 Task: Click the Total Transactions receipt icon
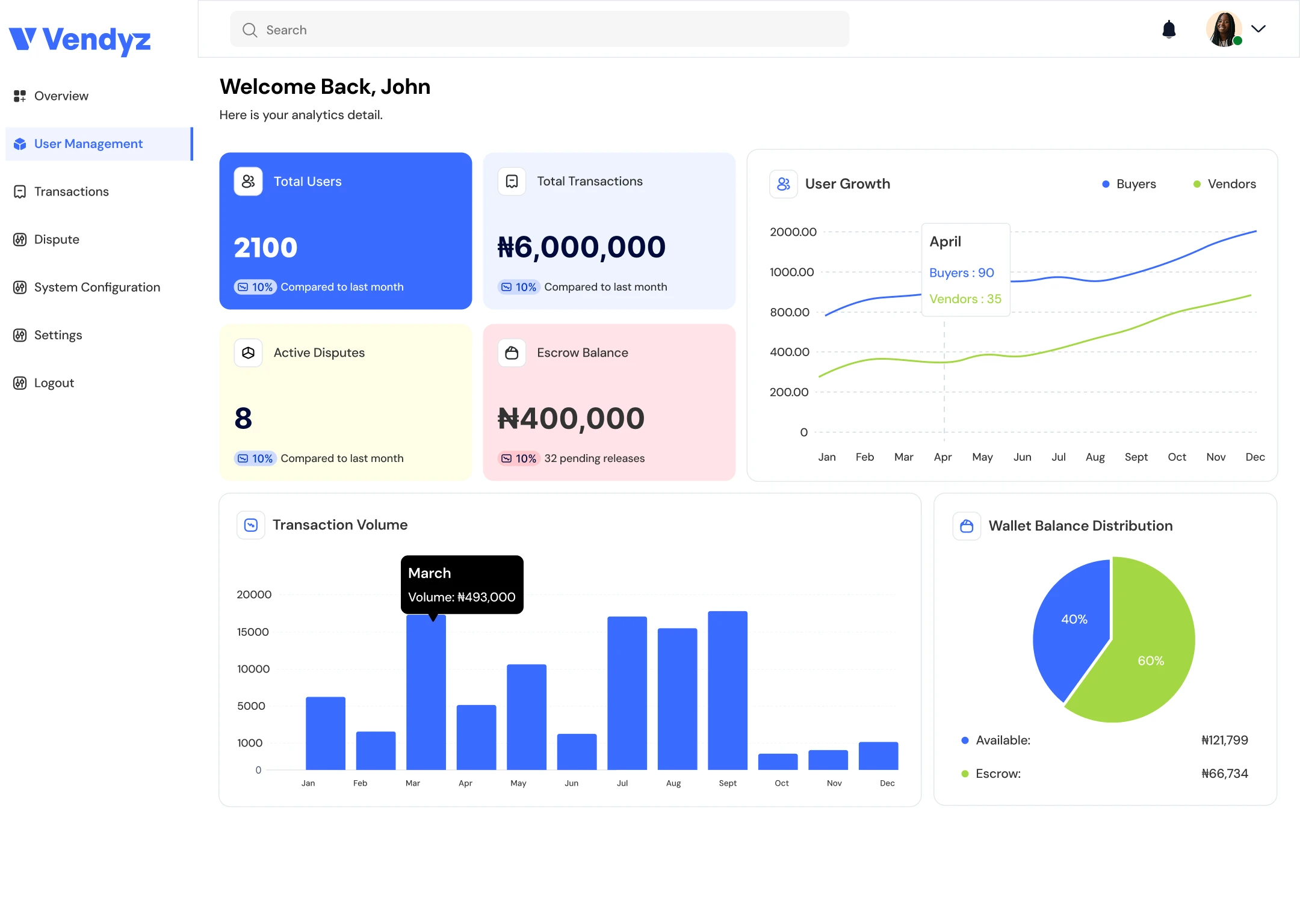[x=512, y=181]
